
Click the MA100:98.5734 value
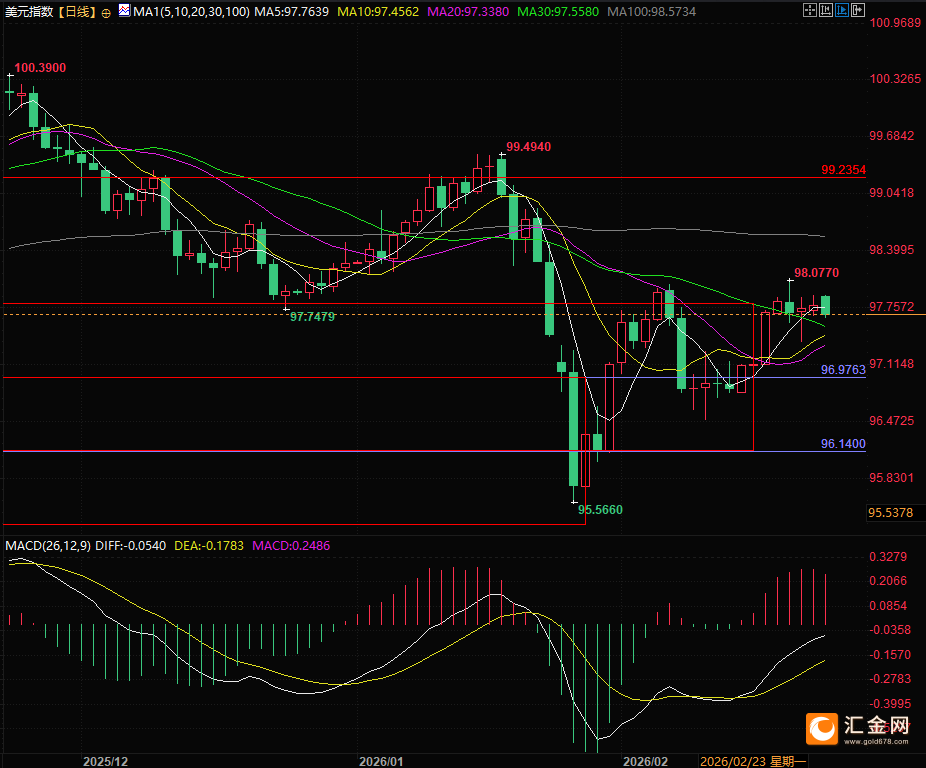651,12
